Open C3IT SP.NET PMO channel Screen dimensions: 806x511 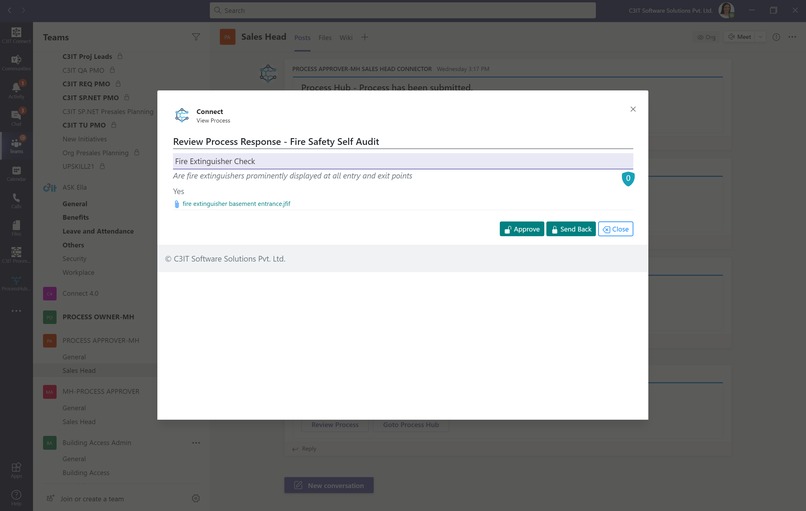(90, 98)
